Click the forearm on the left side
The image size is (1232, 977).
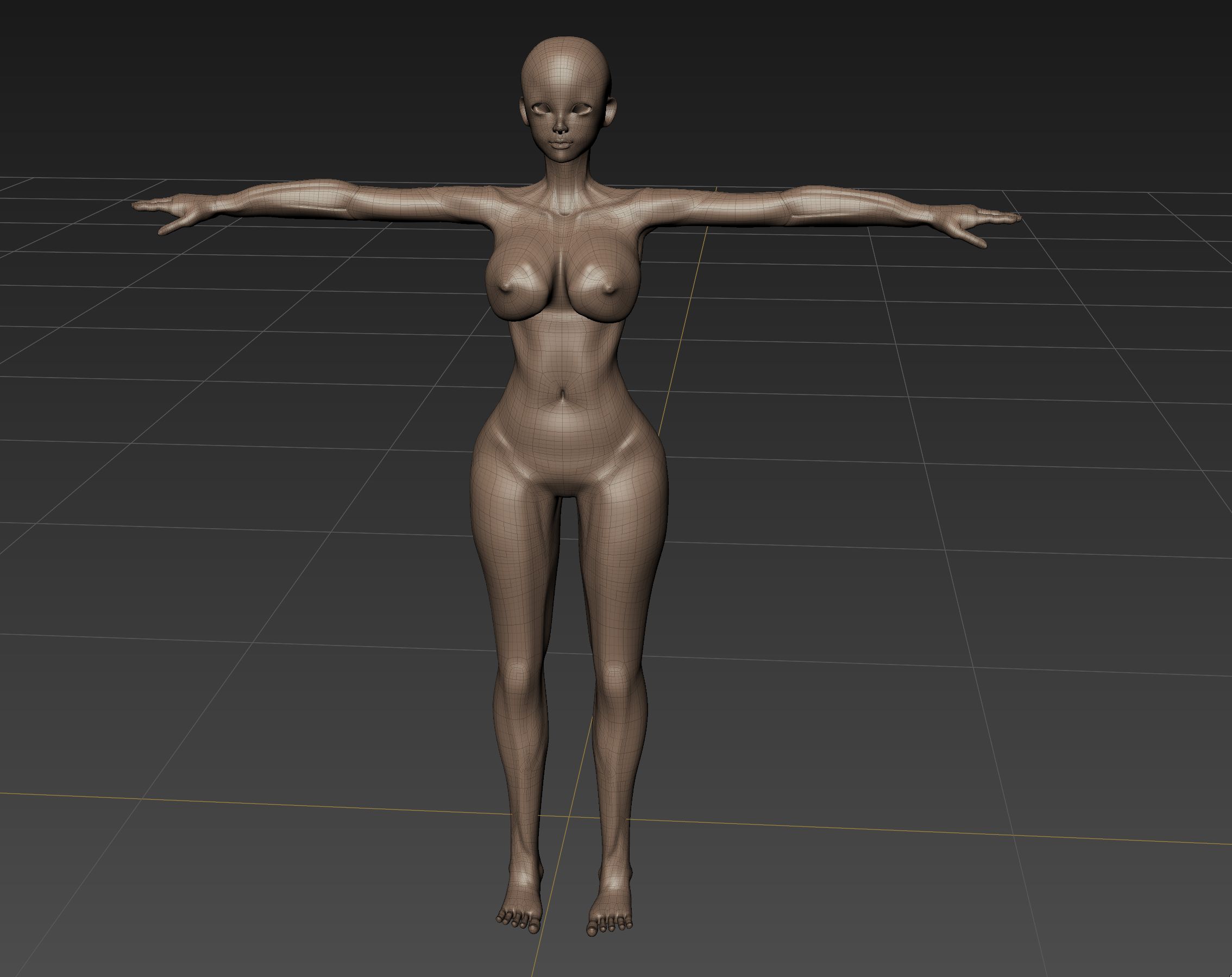[x=286, y=198]
